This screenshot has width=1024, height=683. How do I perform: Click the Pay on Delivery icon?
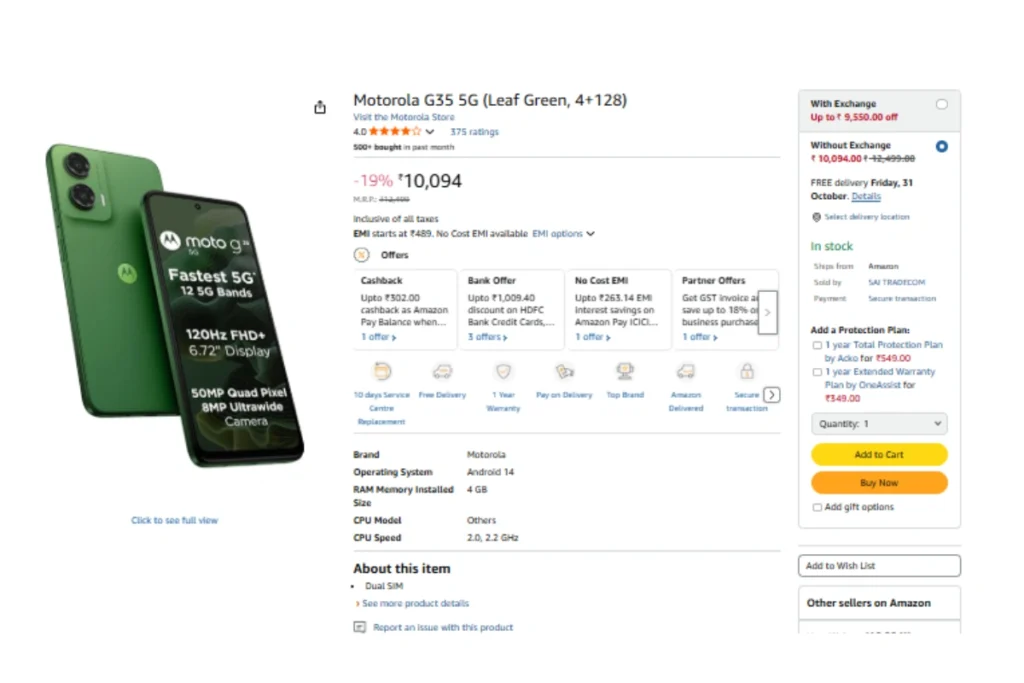[x=564, y=372]
